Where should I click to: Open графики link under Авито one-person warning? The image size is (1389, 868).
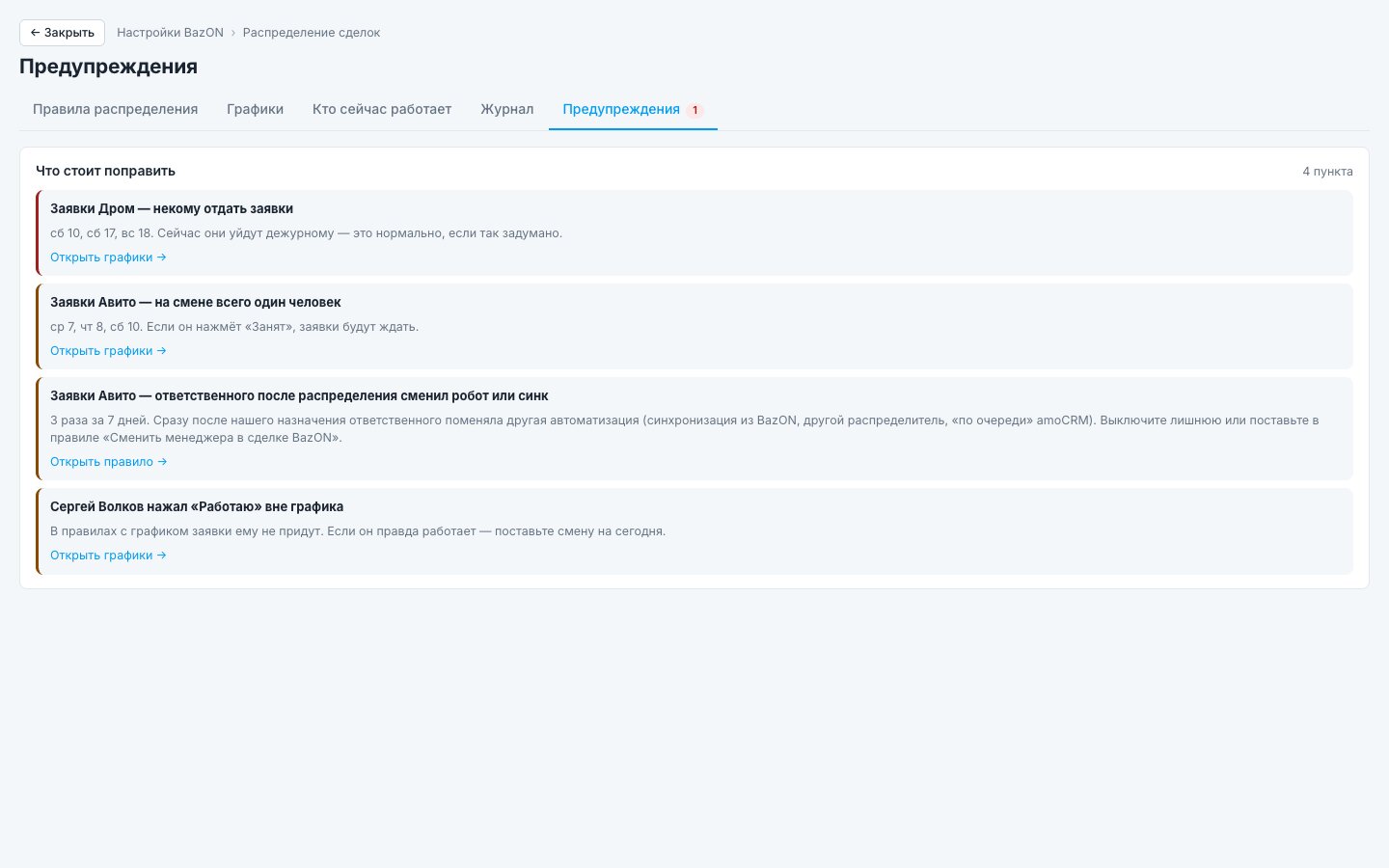coord(108,351)
